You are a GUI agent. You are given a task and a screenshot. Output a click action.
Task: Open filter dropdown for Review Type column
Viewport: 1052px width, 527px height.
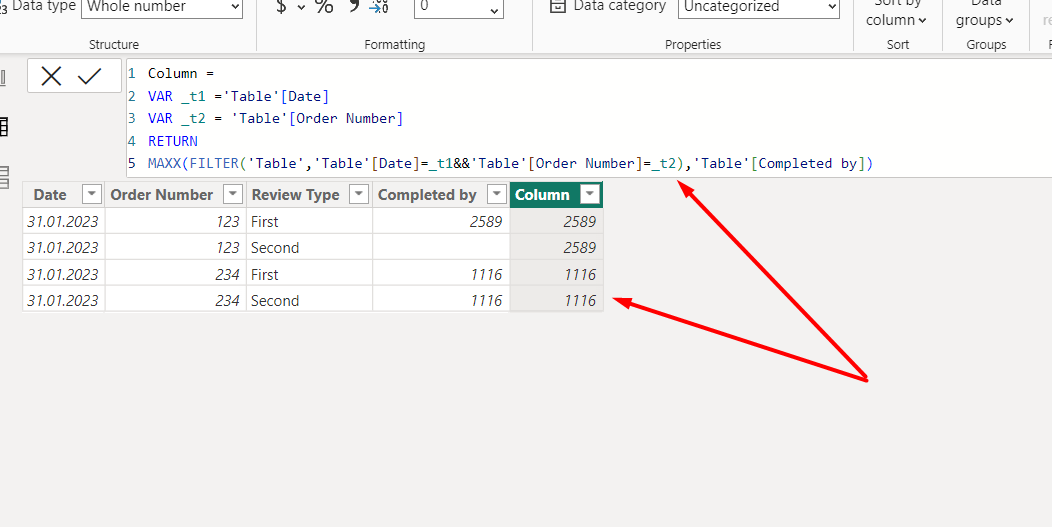(x=360, y=195)
